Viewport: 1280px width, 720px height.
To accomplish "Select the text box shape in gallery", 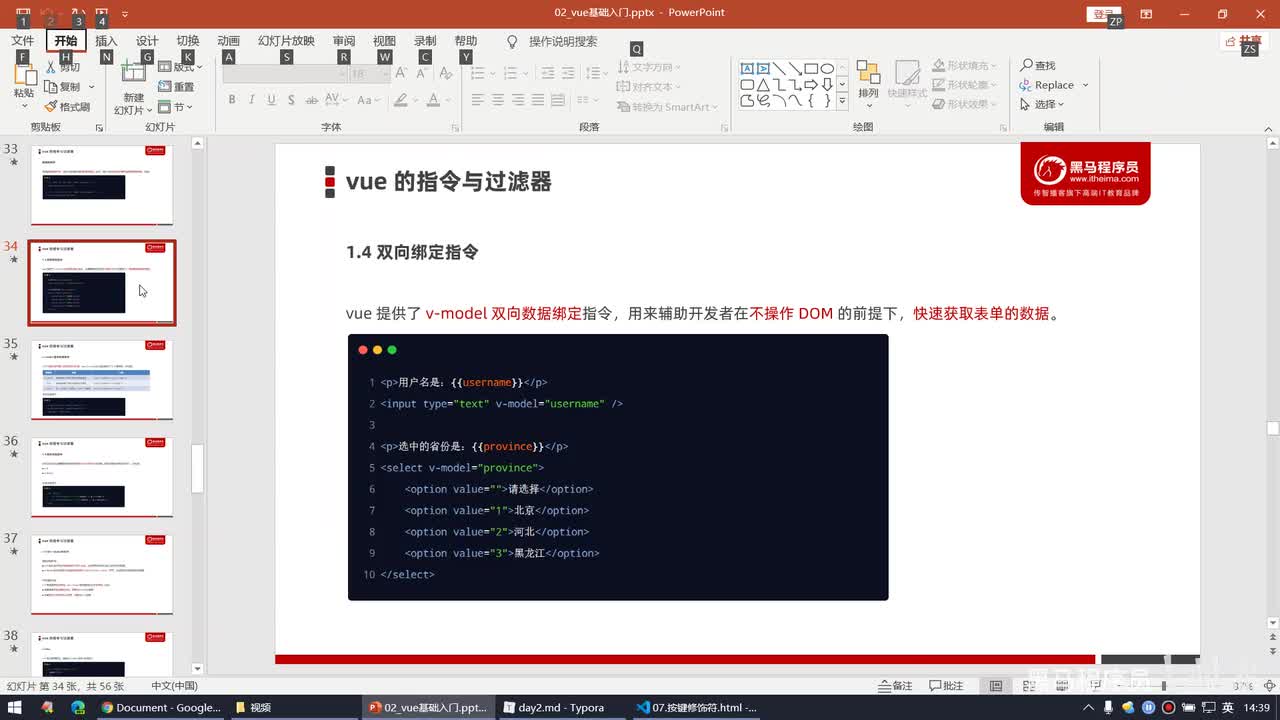I will click(x=747, y=69).
